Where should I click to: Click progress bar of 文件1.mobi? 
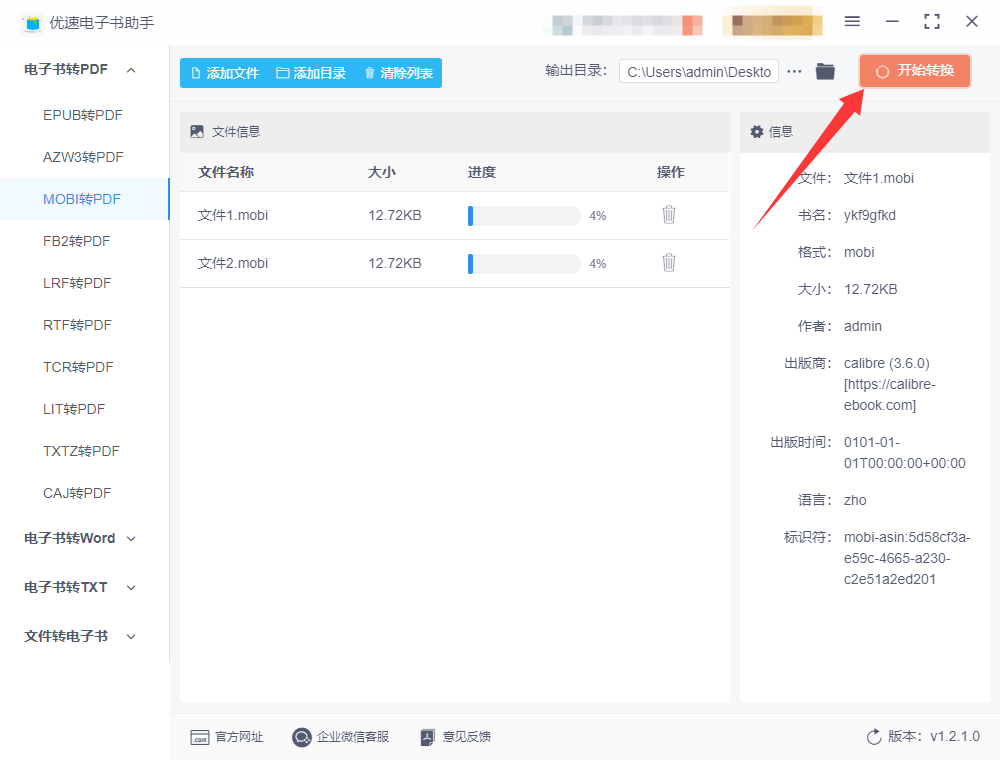click(x=524, y=216)
